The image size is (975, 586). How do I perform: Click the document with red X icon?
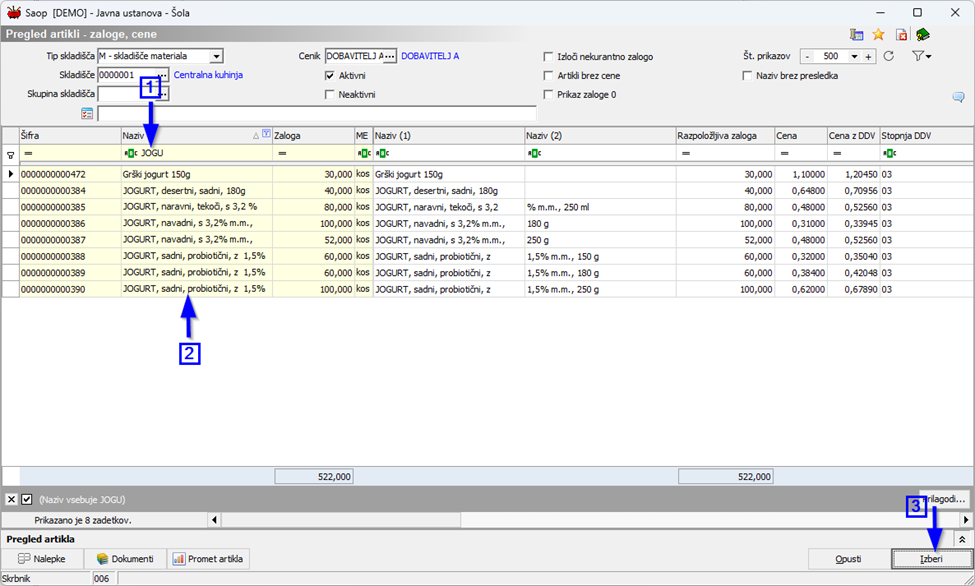[901, 35]
